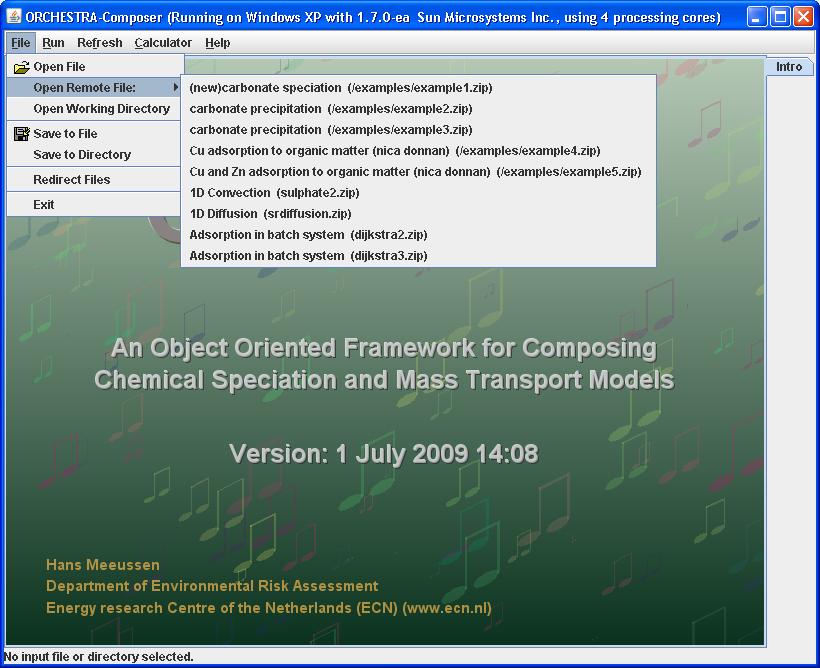Click the 'Version: 1 July 2009 14:08' text
820x668 pixels.
coord(383,454)
